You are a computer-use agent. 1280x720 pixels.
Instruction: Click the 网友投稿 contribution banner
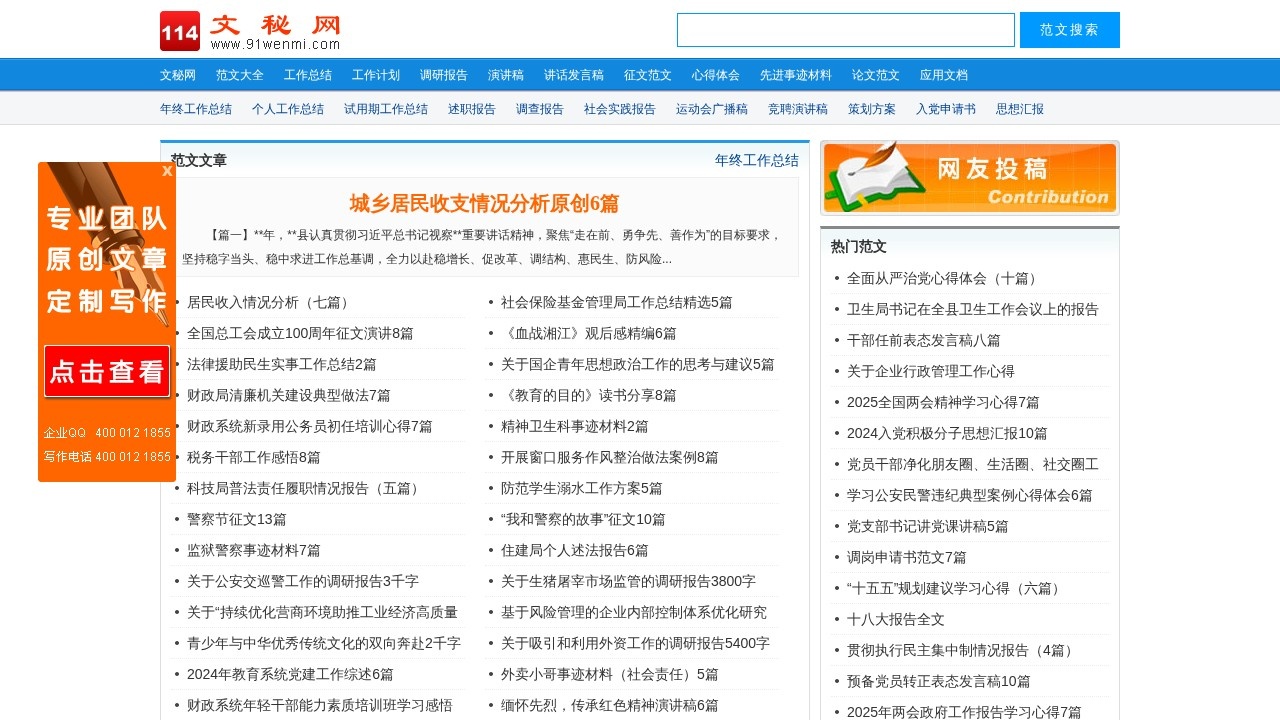968,178
